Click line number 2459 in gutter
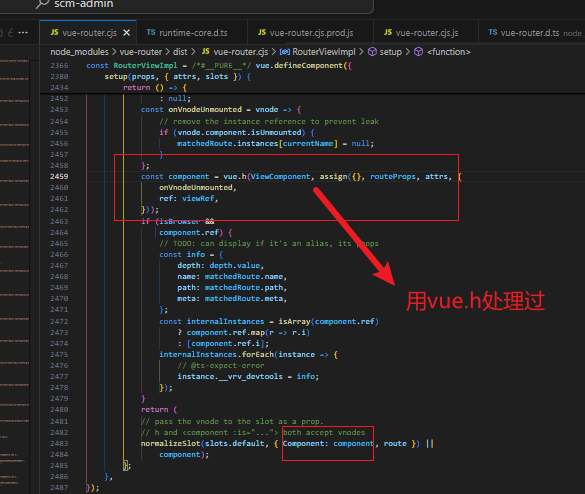 (x=59, y=176)
